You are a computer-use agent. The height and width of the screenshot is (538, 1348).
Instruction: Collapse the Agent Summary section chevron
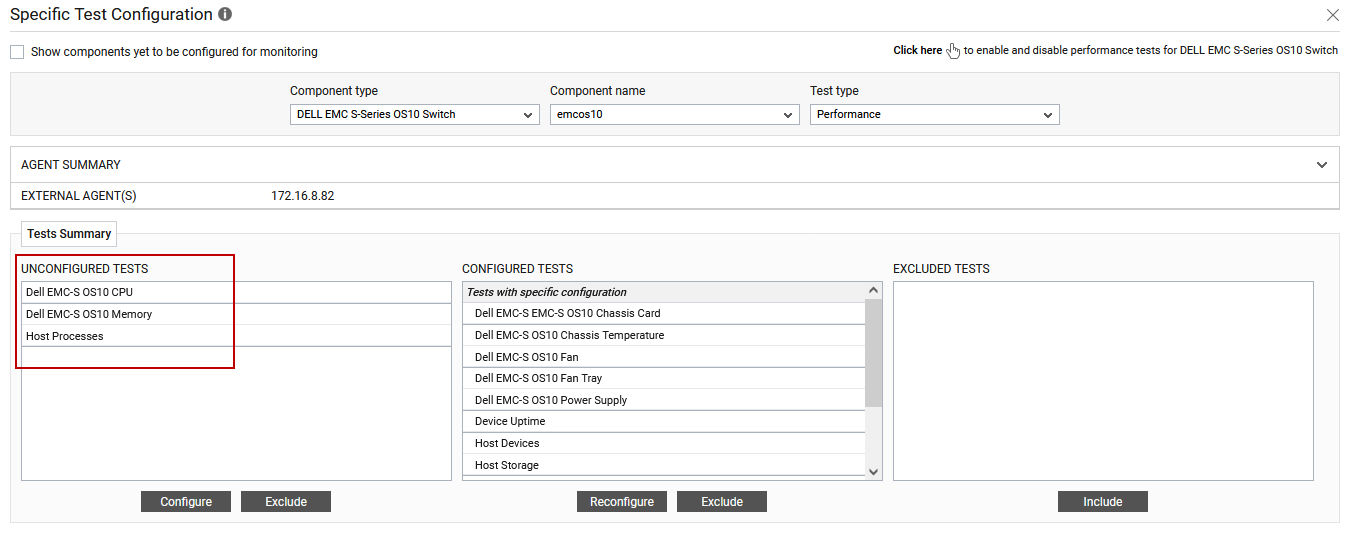[x=1322, y=165]
